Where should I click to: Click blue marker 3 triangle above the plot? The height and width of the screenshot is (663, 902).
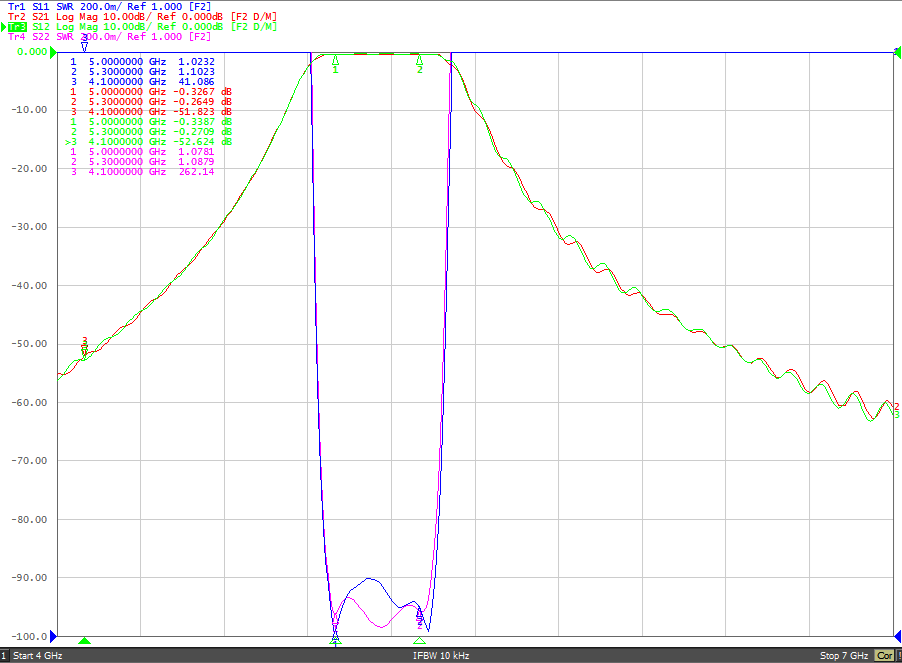[85, 47]
